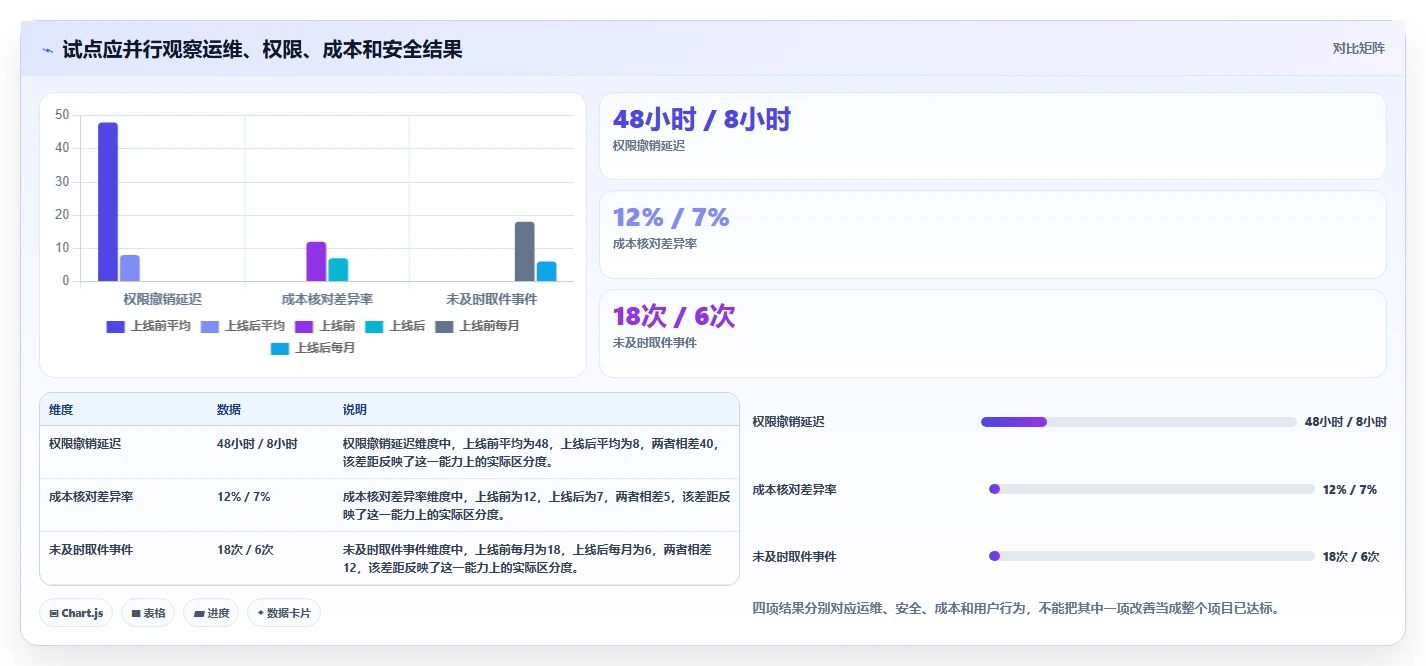Viewport: 1426px width, 666px height.
Task: Select the 未及时取件事件 table row cell
Action: [91, 549]
